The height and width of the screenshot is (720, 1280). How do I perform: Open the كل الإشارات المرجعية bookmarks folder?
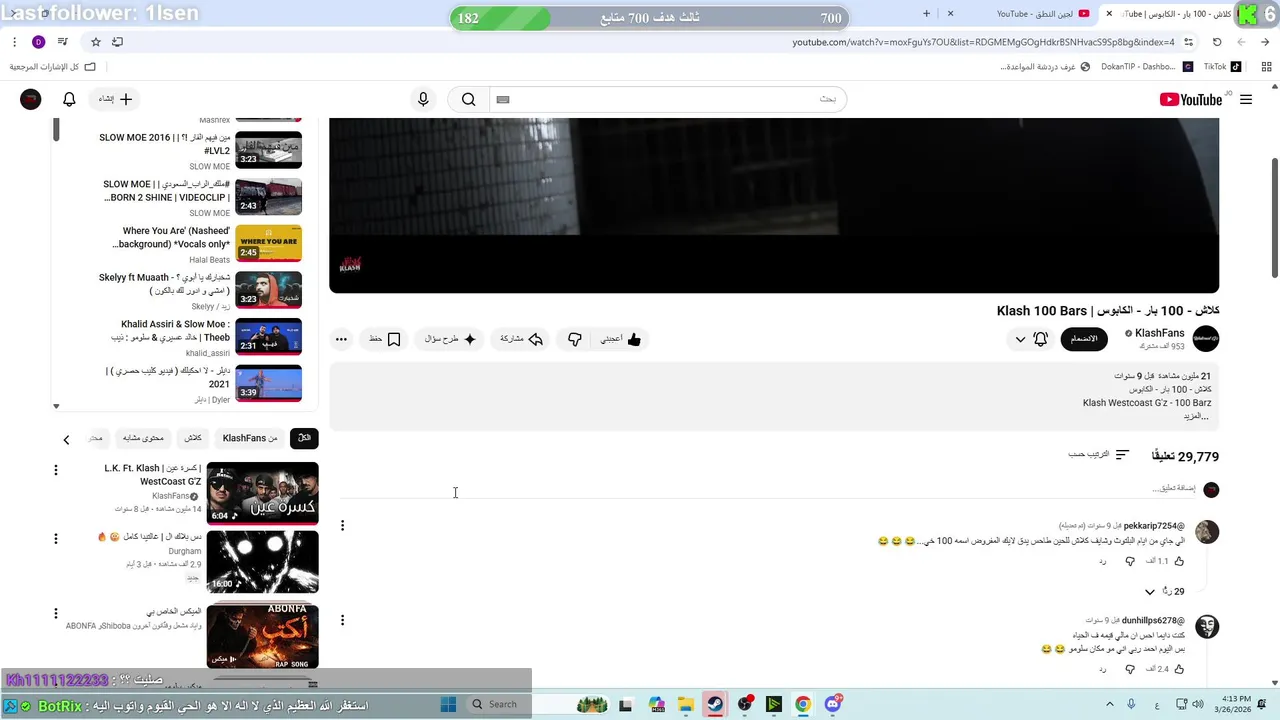coord(52,67)
